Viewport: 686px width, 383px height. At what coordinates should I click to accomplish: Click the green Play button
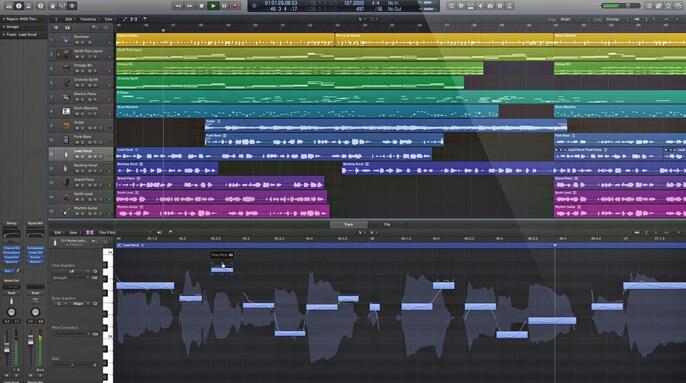click(213, 6)
